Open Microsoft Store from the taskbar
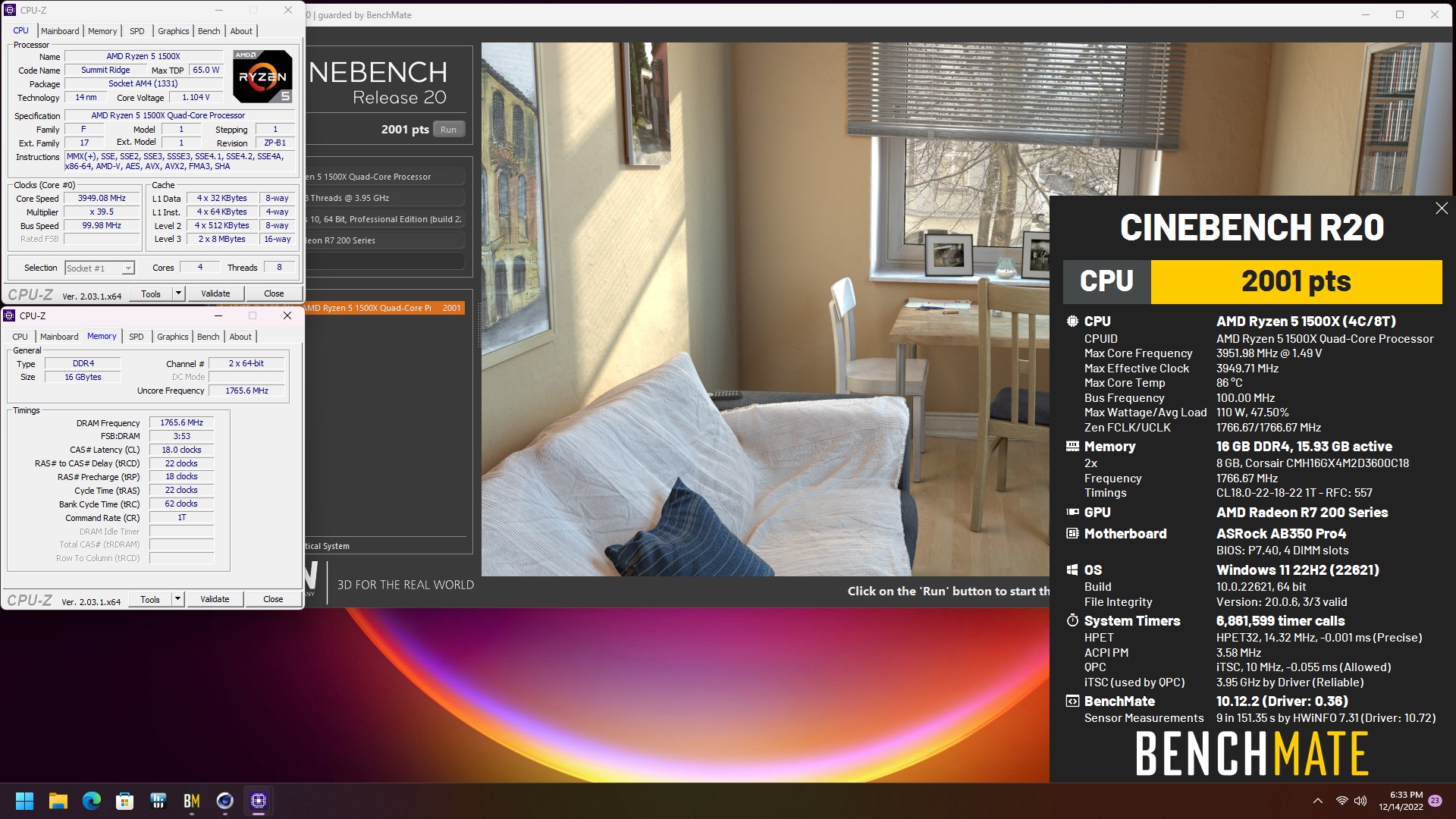Viewport: 1456px width, 819px height. tap(124, 801)
